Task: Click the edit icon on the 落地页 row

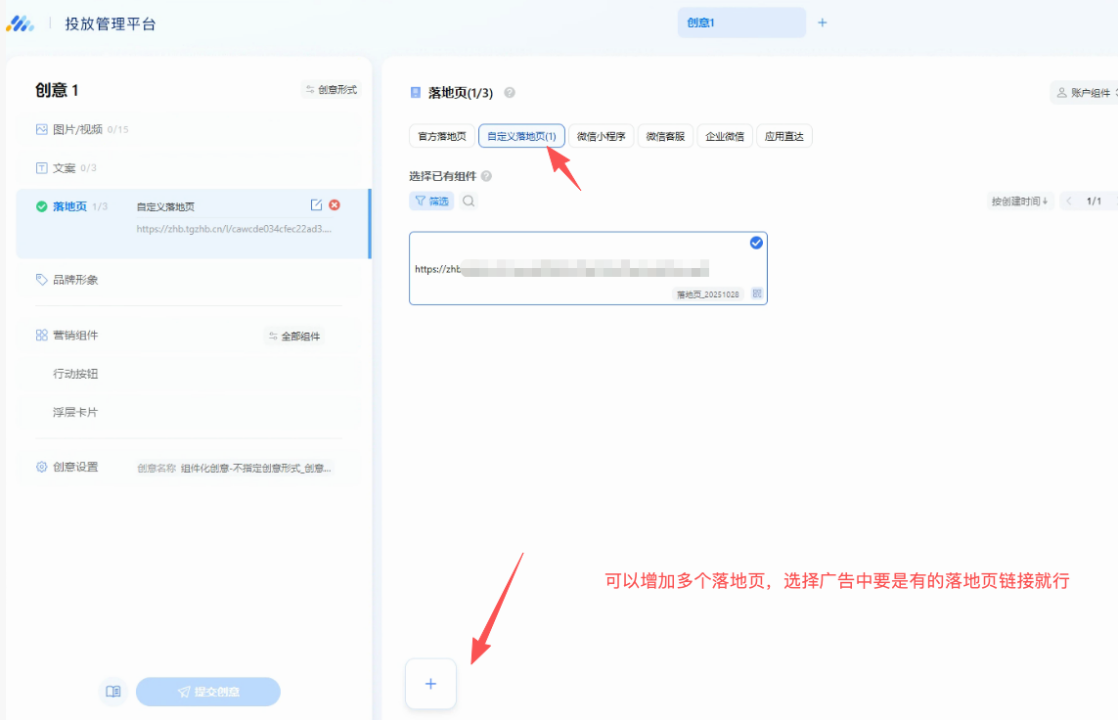Action: click(x=316, y=205)
